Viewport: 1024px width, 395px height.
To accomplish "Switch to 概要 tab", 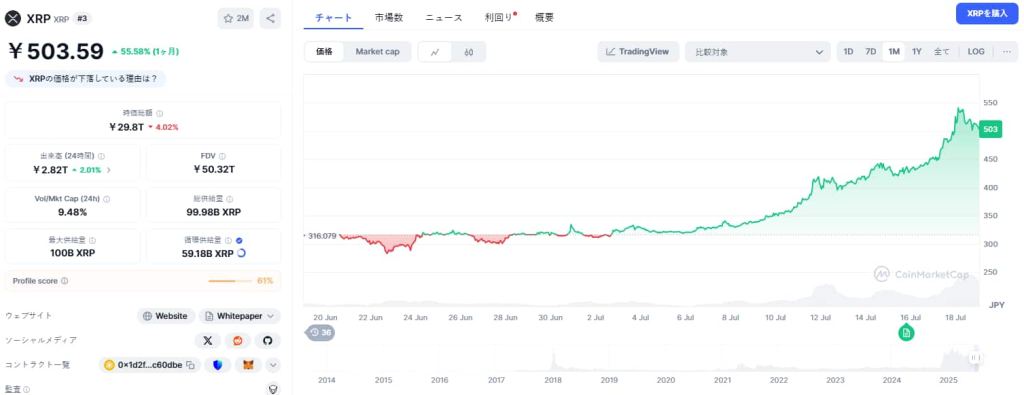I will [544, 18].
